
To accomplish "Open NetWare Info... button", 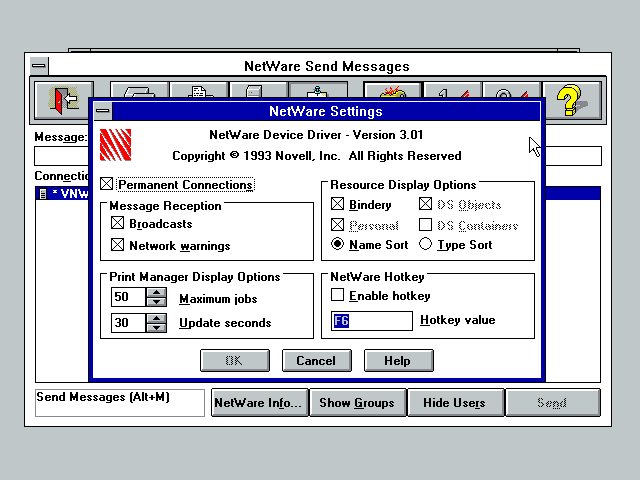I will [260, 403].
